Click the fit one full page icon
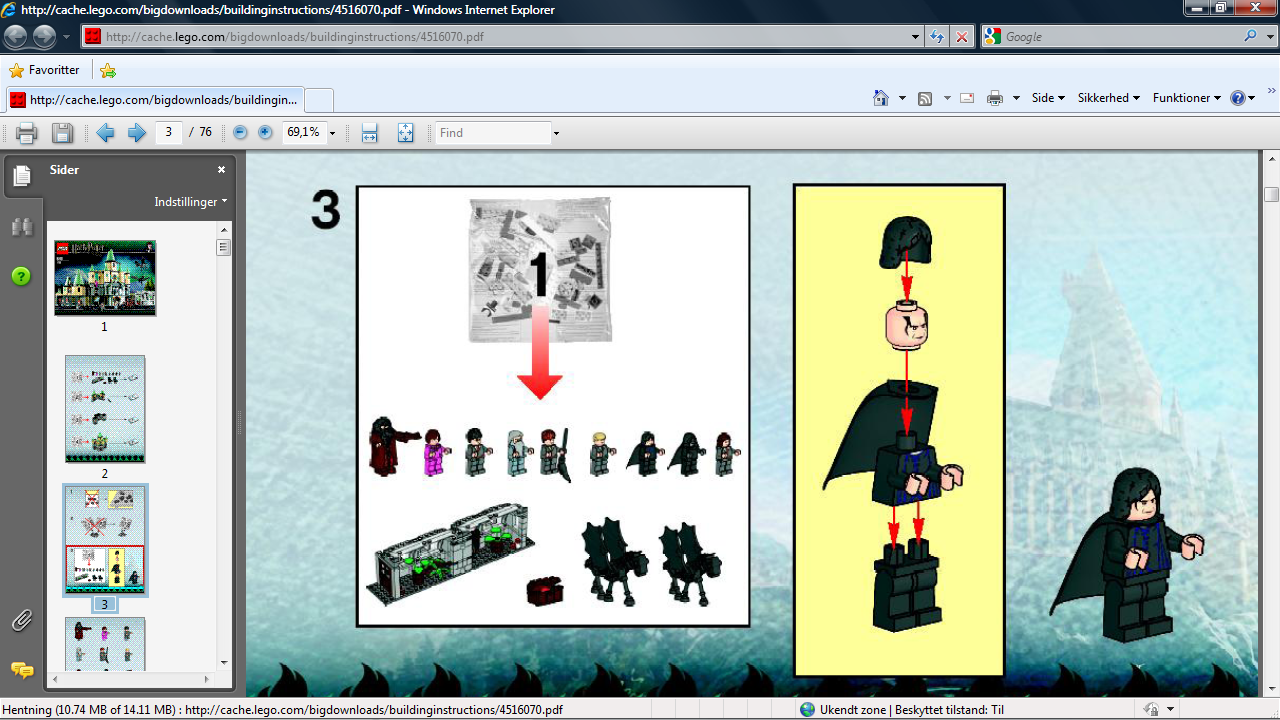Image resolution: width=1280 pixels, height=720 pixels. [405, 133]
